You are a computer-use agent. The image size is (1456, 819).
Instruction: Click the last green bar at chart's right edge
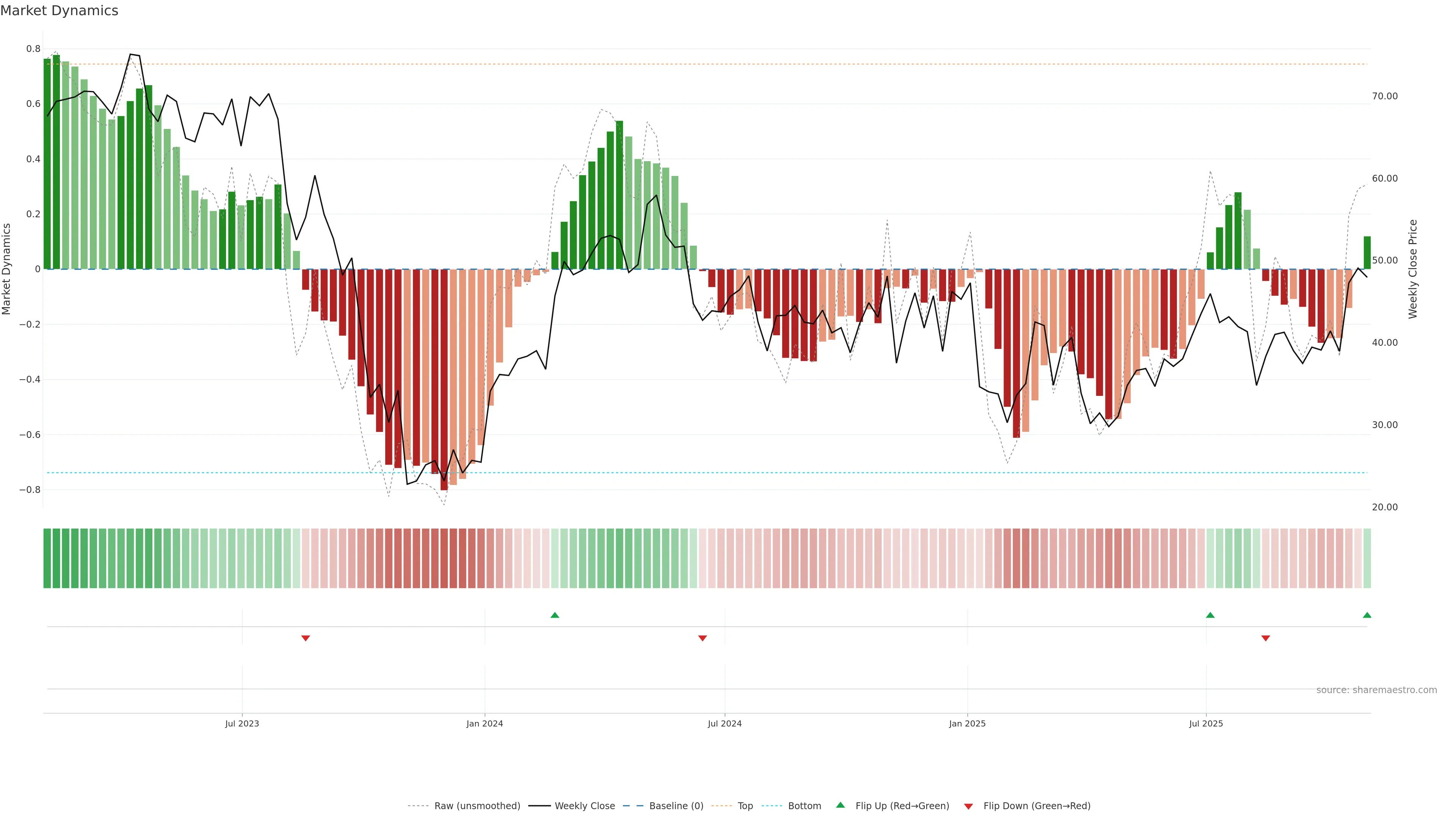[x=1367, y=253]
